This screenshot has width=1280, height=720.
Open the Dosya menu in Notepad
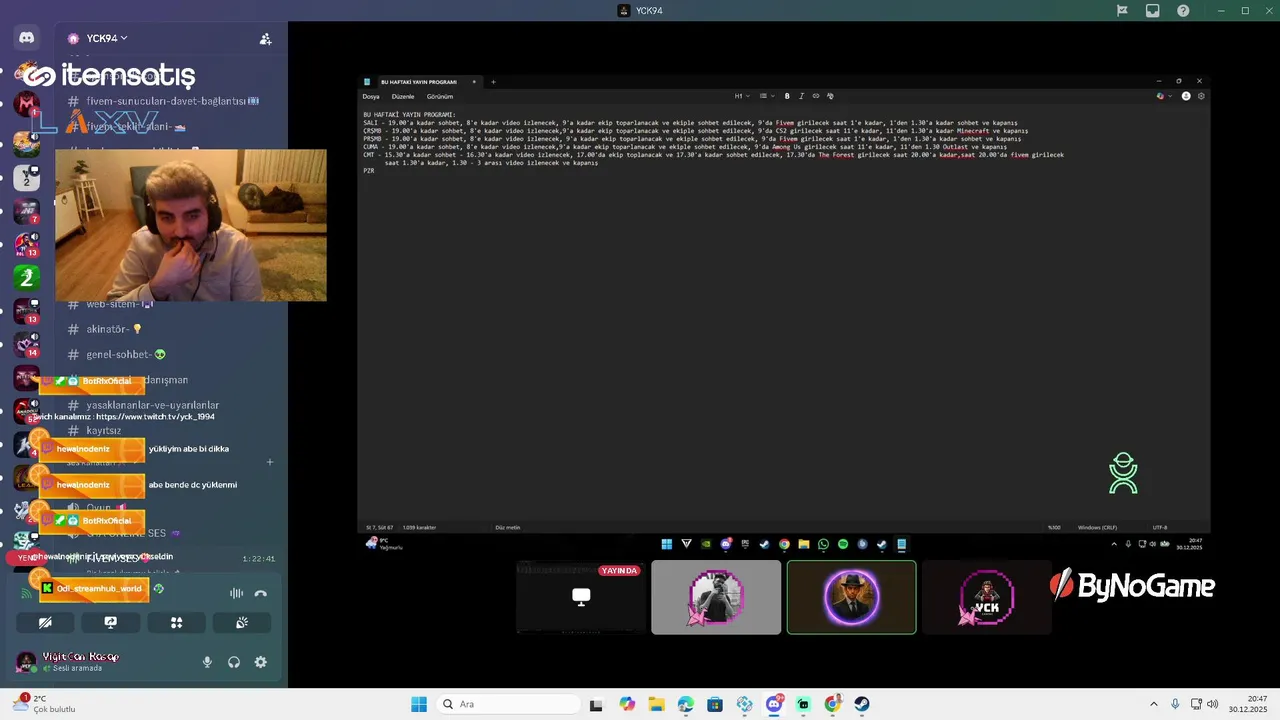[371, 97]
